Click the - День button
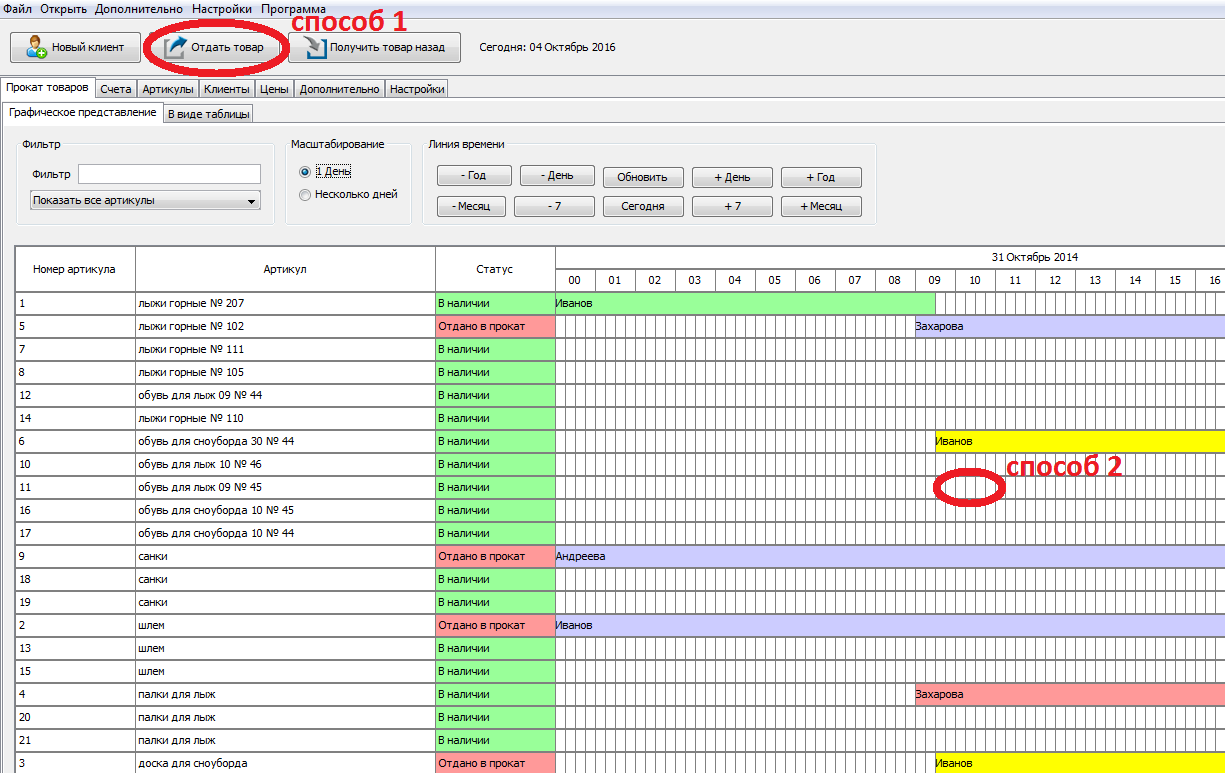This screenshot has width=1225, height=773. coord(557,176)
